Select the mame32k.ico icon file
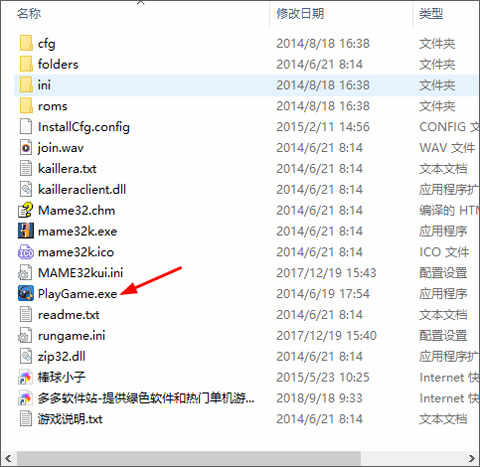Image resolution: width=480 pixels, height=467 pixels. coord(26,252)
